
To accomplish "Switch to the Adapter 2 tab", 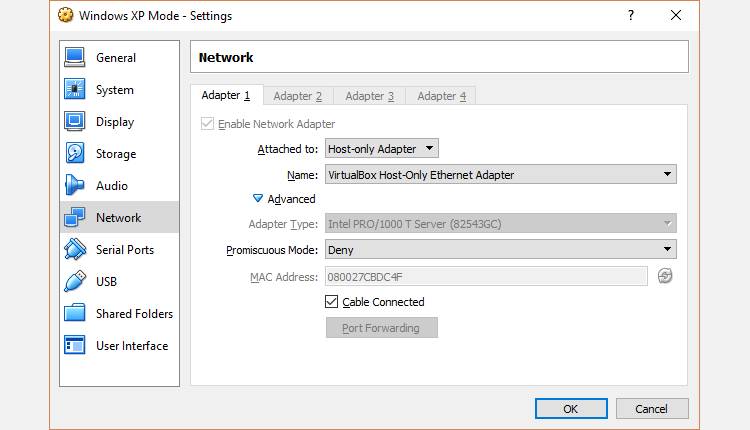I will click(298, 96).
